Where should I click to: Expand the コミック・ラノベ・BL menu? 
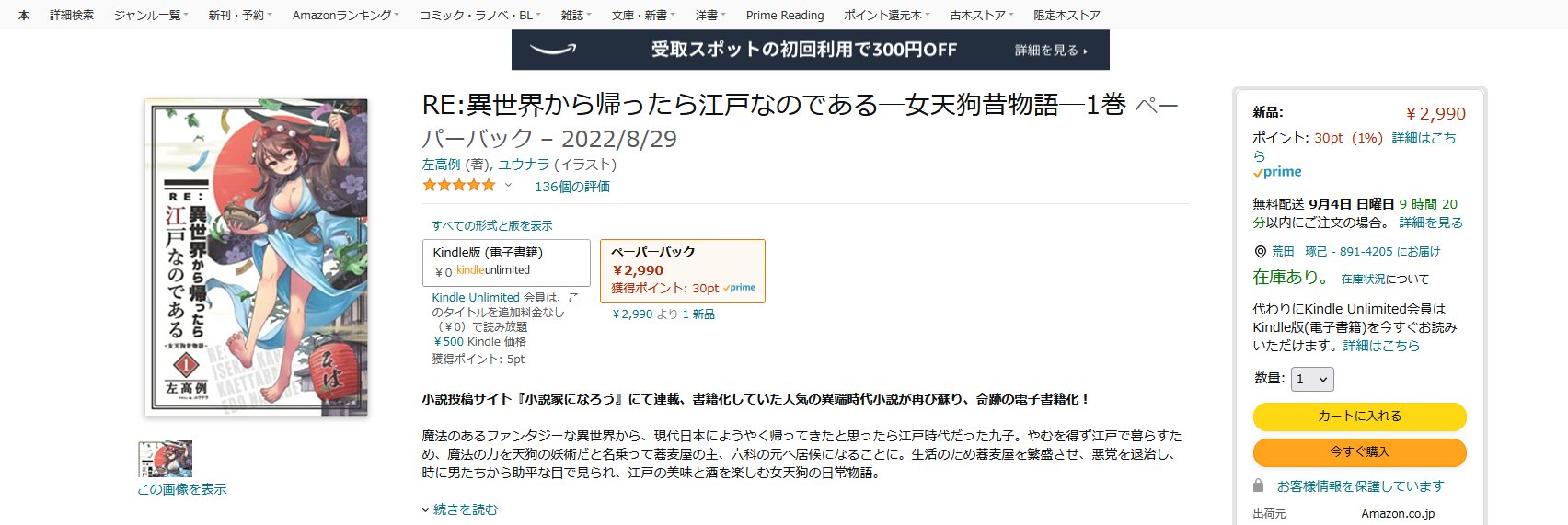(x=480, y=15)
